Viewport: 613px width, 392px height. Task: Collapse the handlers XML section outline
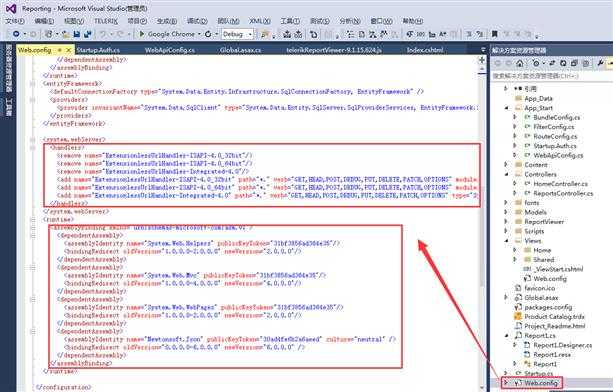coord(33,148)
